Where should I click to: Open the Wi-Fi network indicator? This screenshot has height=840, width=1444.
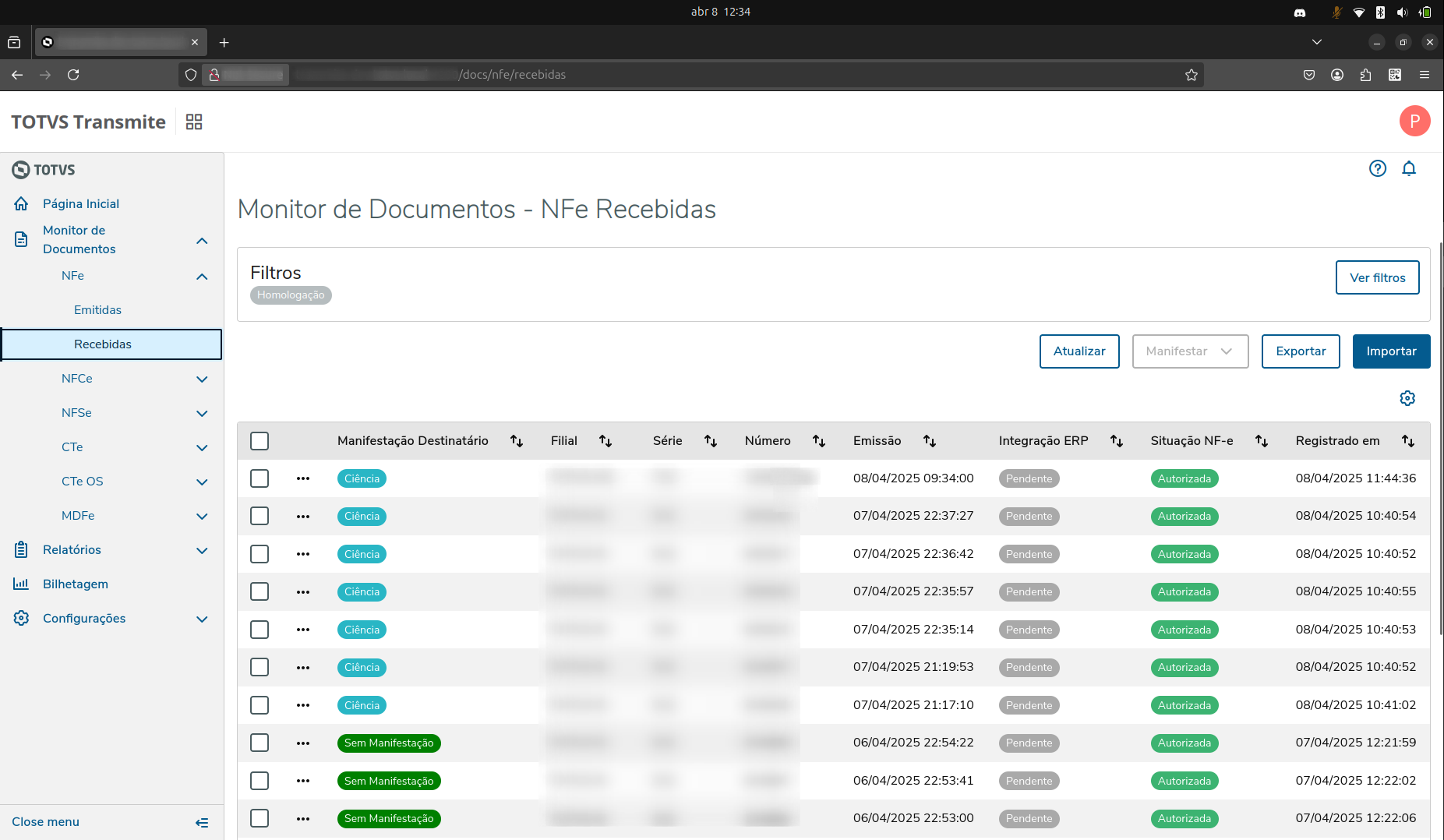(1358, 12)
